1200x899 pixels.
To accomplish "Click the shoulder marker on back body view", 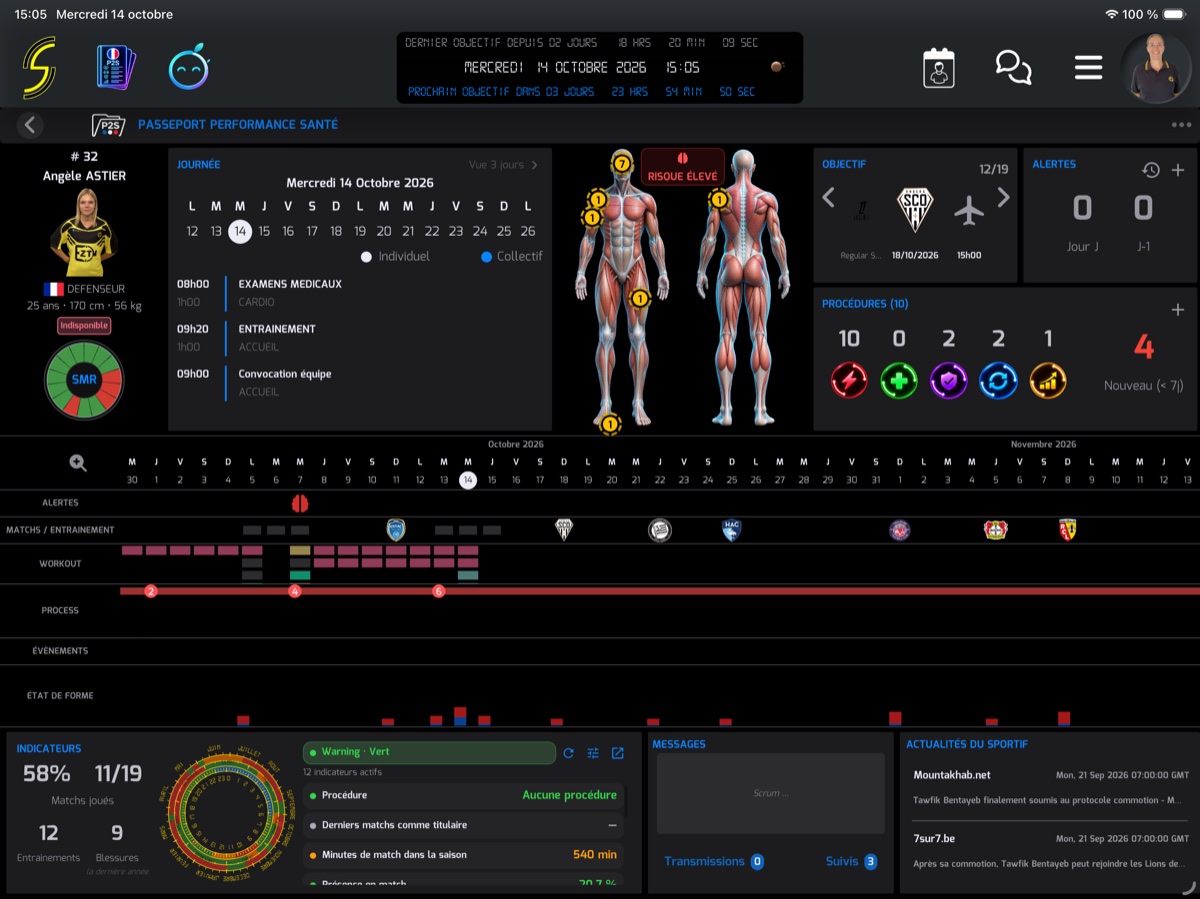I will click(718, 200).
